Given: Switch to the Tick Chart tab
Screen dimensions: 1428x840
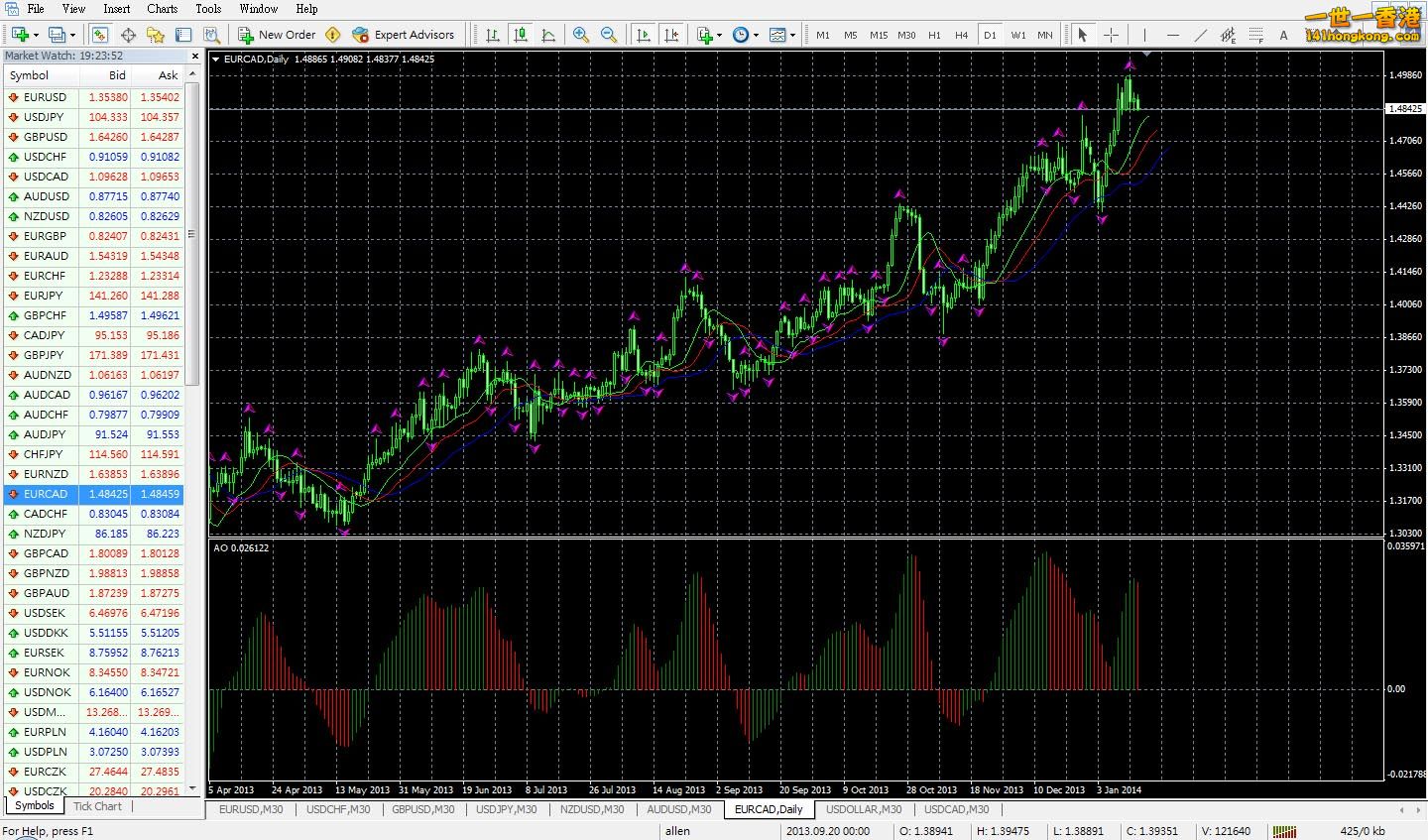Looking at the screenshot, I should coord(97,806).
